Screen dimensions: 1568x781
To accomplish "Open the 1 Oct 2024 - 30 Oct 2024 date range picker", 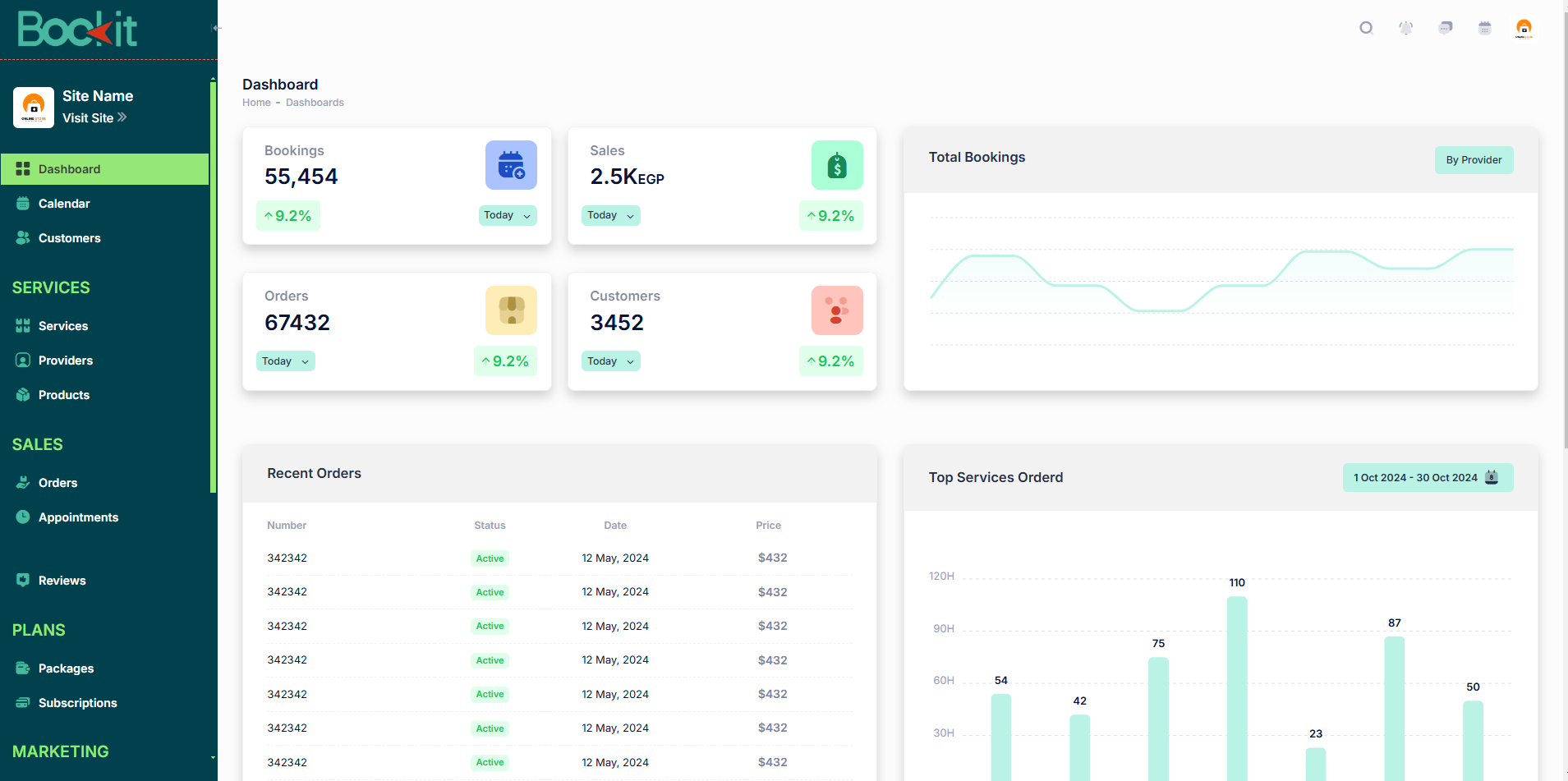I will [x=1428, y=478].
